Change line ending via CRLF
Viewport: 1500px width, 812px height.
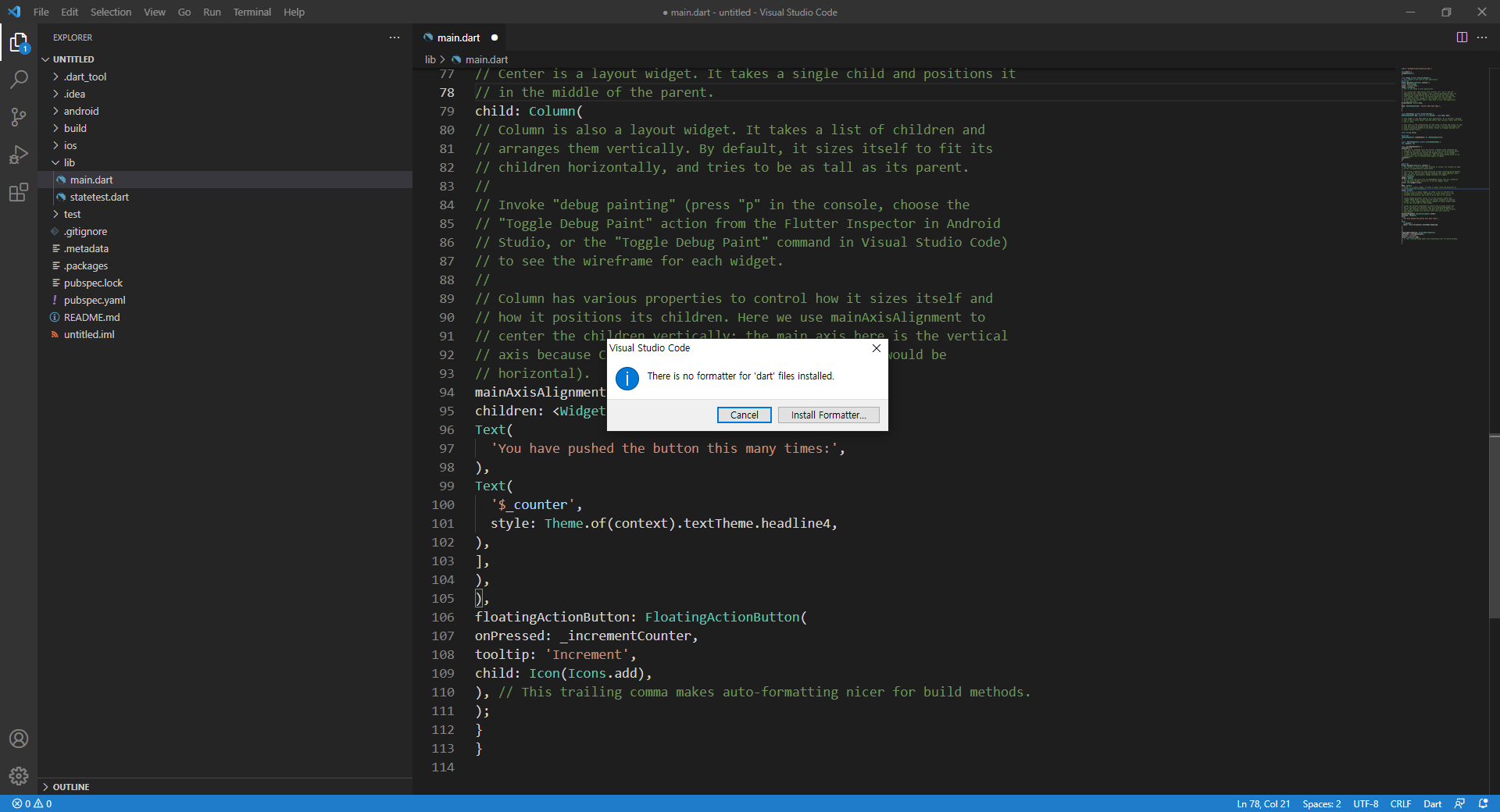(1401, 803)
